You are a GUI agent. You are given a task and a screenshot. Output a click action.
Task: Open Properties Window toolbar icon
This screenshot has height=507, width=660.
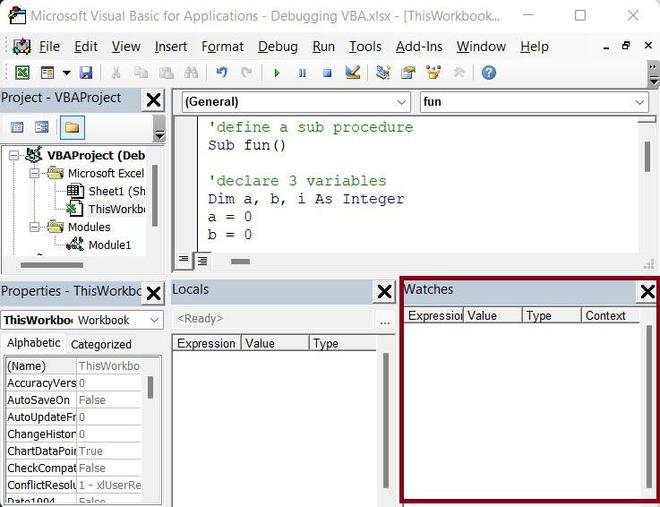tap(408, 72)
